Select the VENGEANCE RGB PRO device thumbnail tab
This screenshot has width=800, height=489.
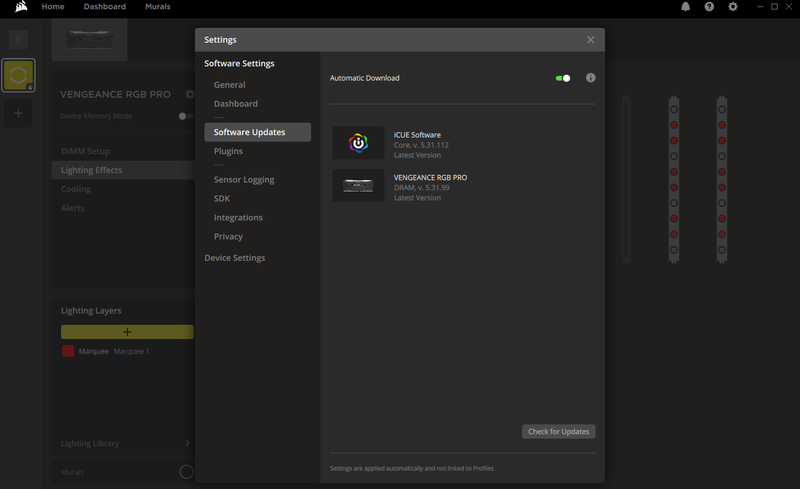(x=89, y=40)
